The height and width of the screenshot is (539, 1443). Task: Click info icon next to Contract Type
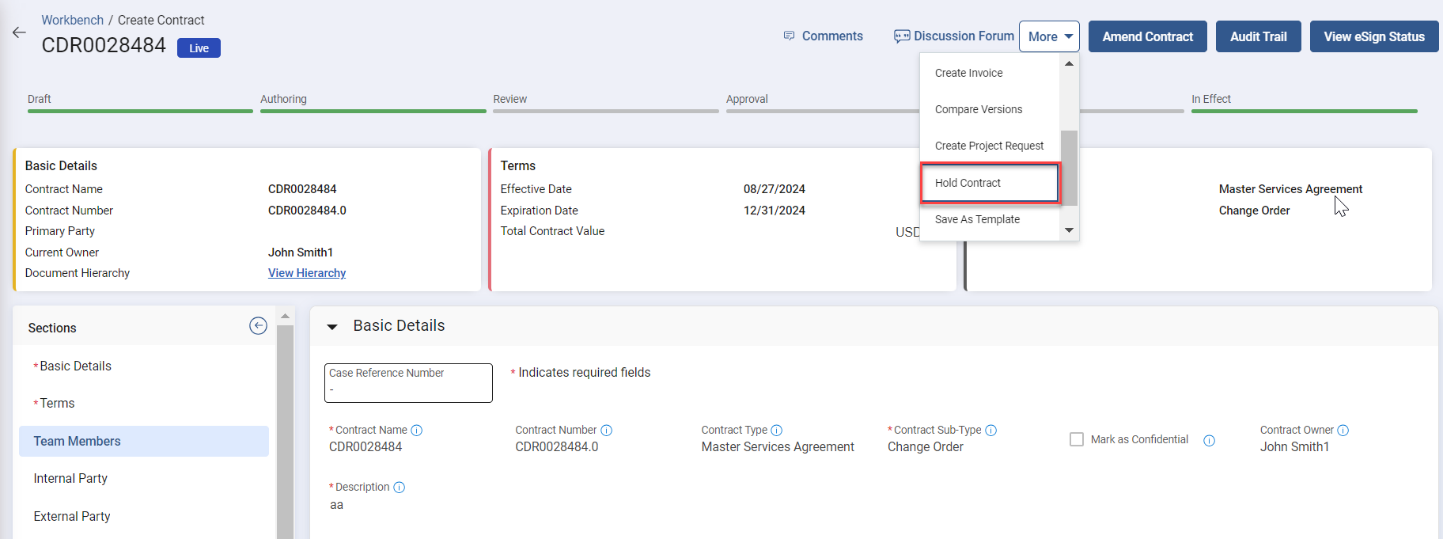click(x=777, y=430)
